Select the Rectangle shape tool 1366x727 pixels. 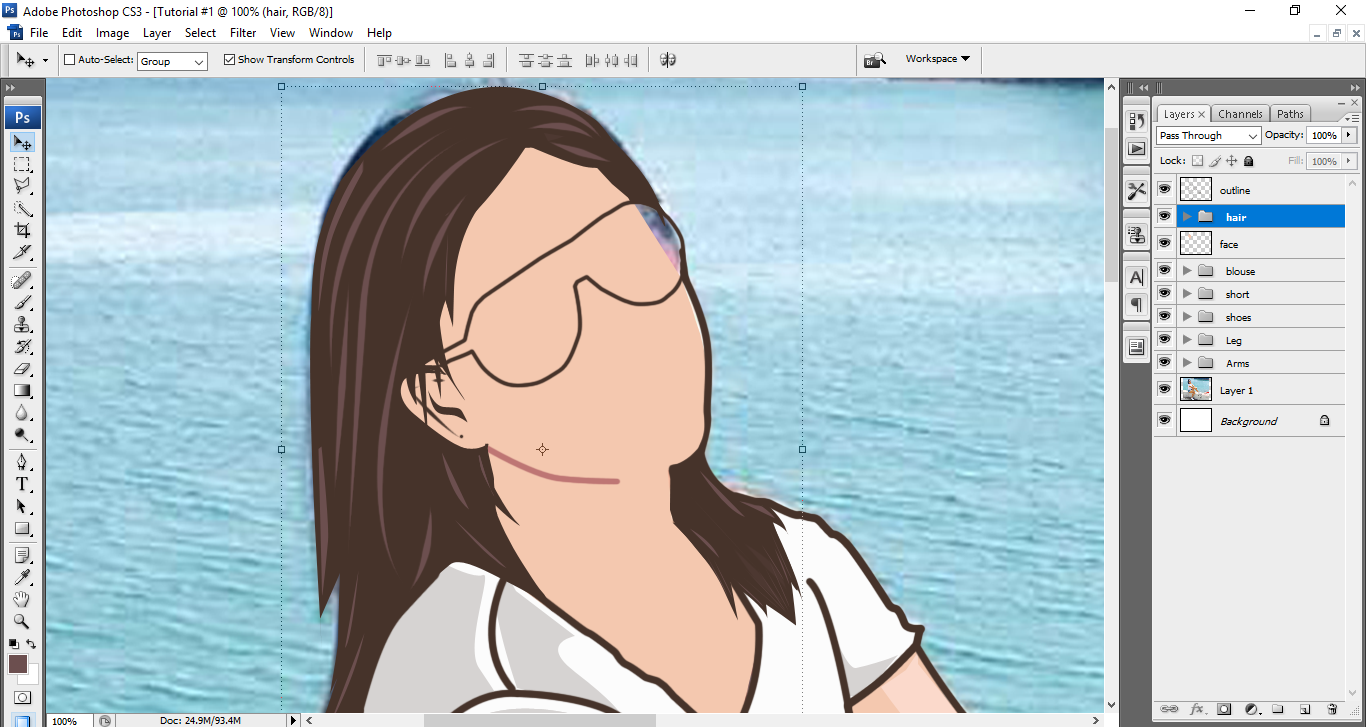(22, 529)
